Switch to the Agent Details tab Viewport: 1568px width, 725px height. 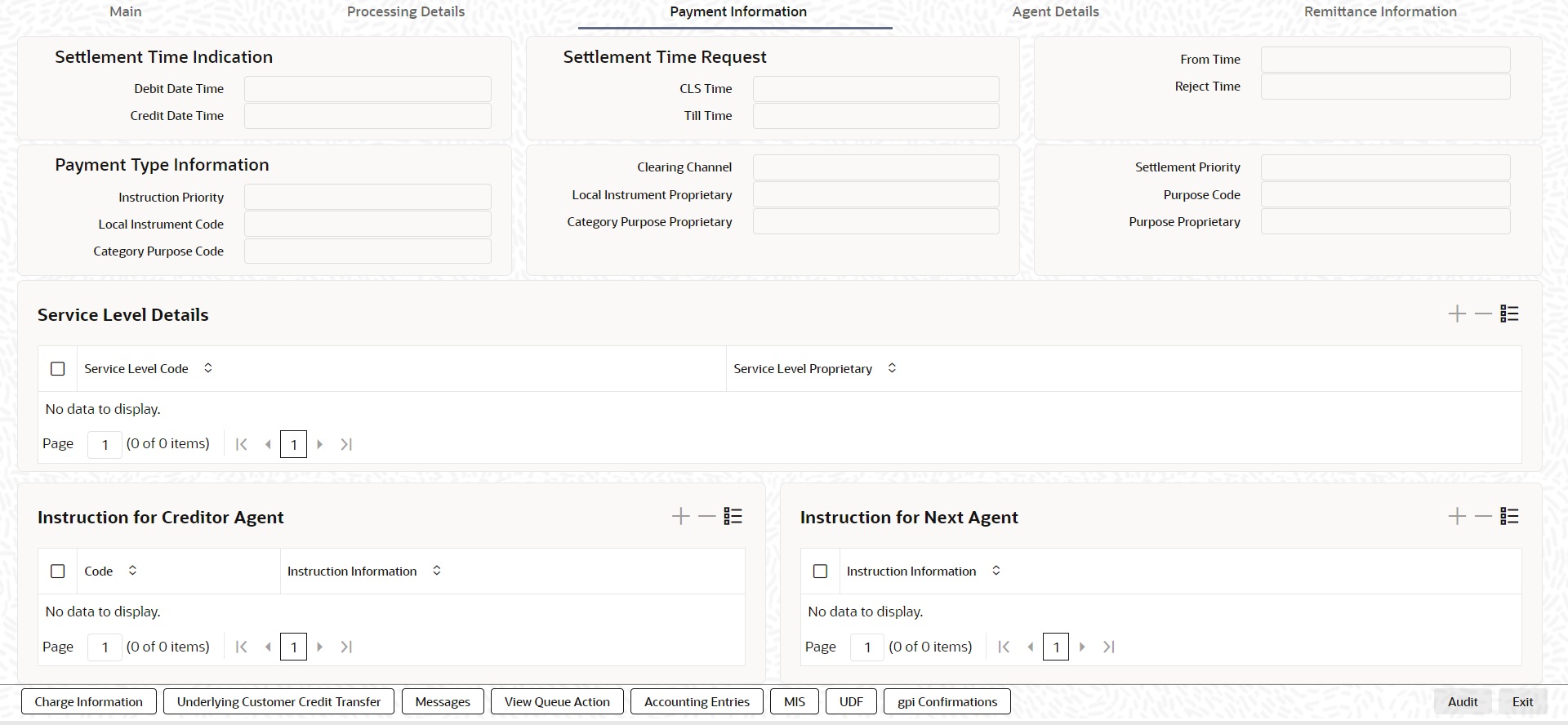[1055, 11]
